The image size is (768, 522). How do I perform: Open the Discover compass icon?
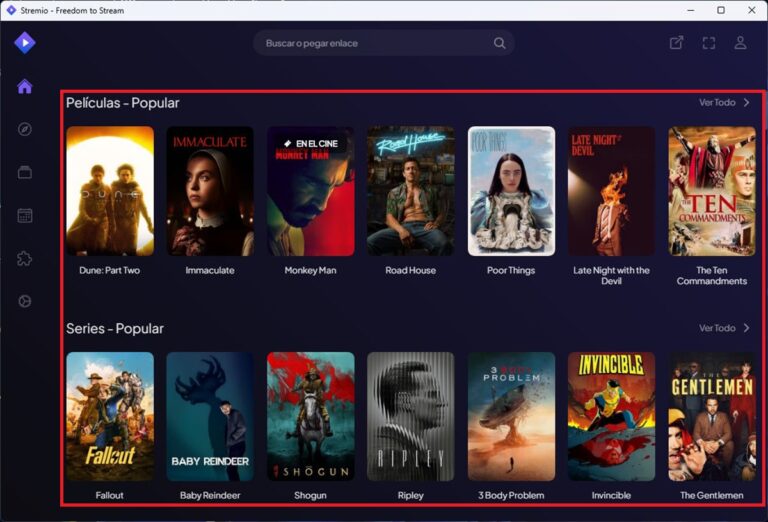[x=24, y=129]
